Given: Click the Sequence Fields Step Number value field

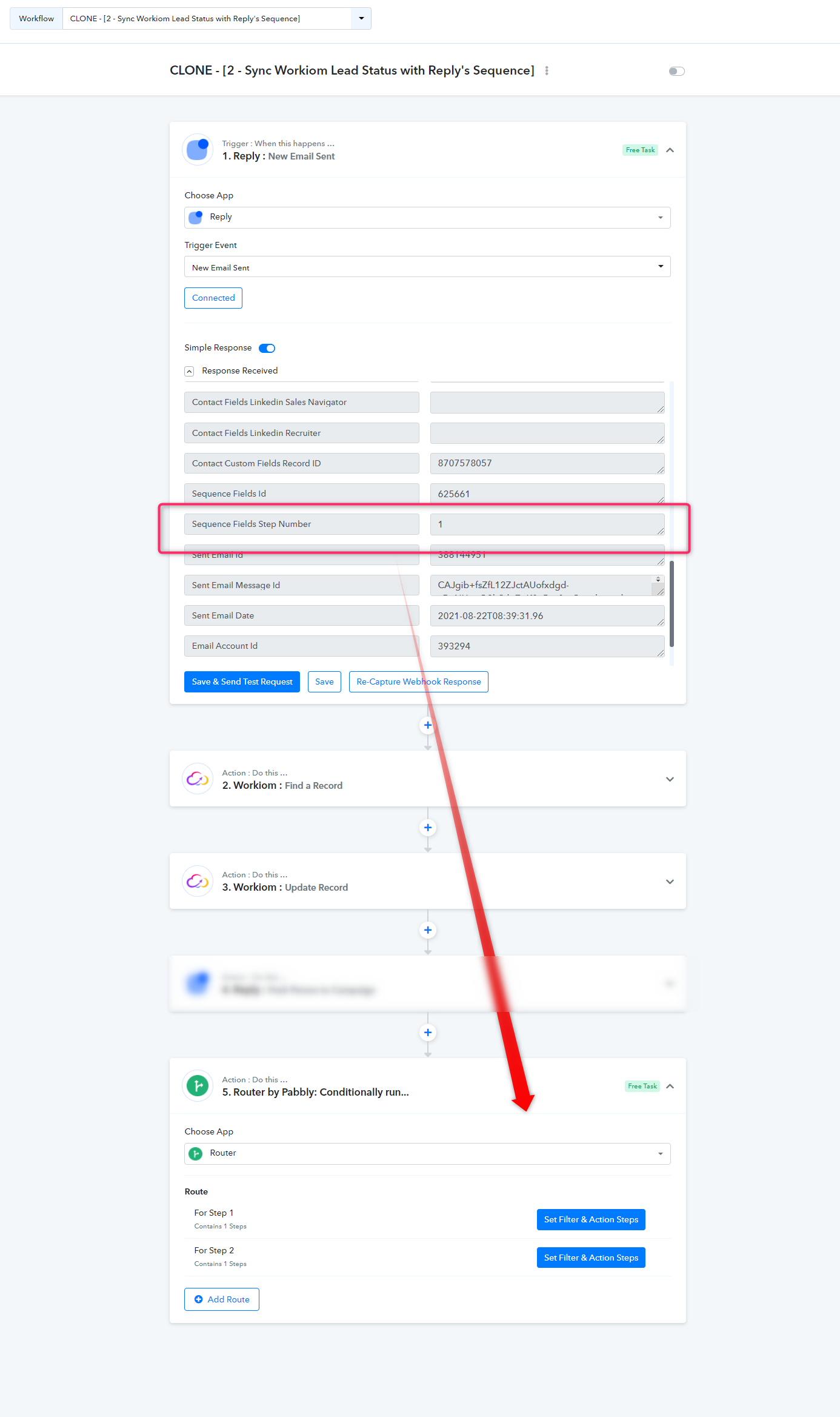Looking at the screenshot, I should (547, 524).
